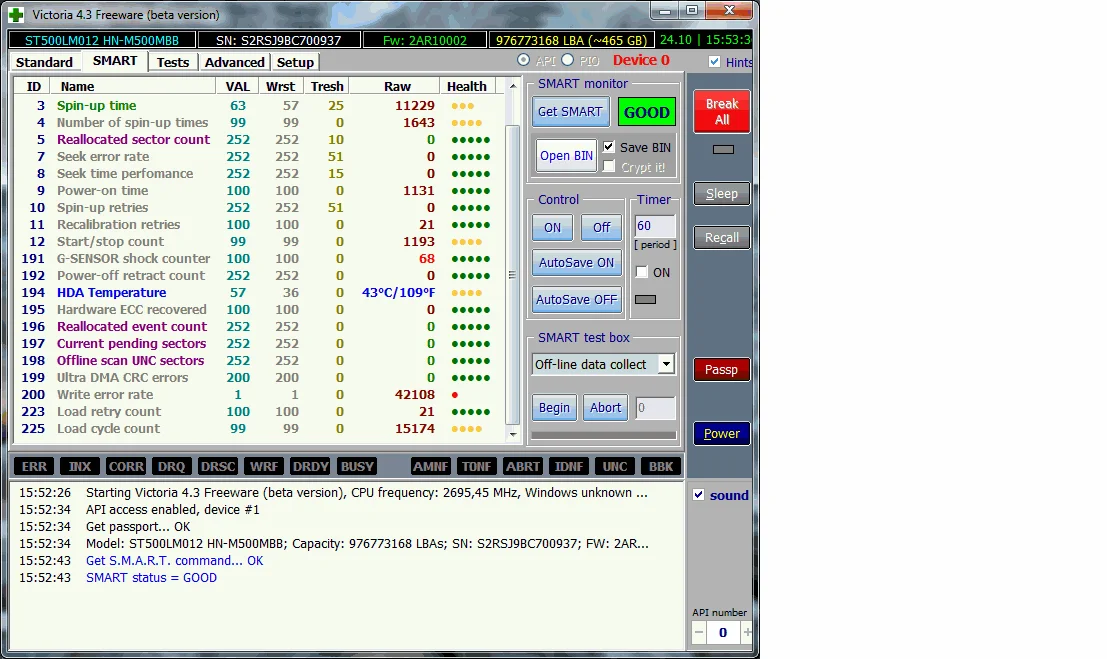1107x659 pixels.
Task: Click the INX status indicator
Action: [80, 466]
